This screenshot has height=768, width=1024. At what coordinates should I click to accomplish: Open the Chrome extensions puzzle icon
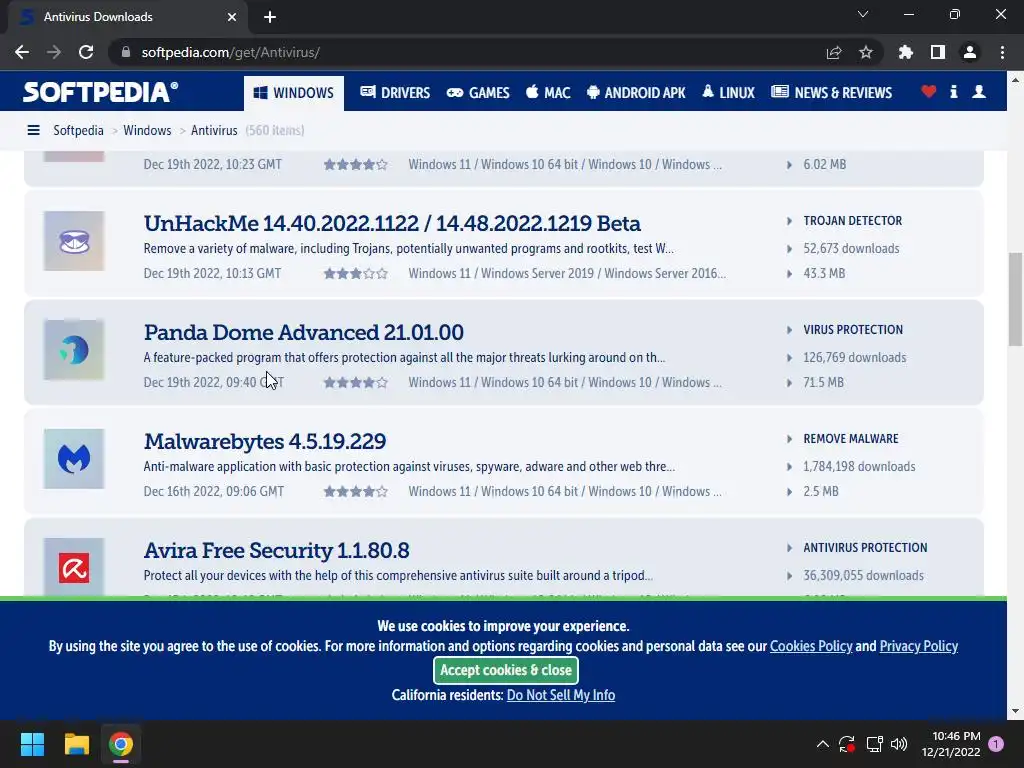(x=906, y=52)
